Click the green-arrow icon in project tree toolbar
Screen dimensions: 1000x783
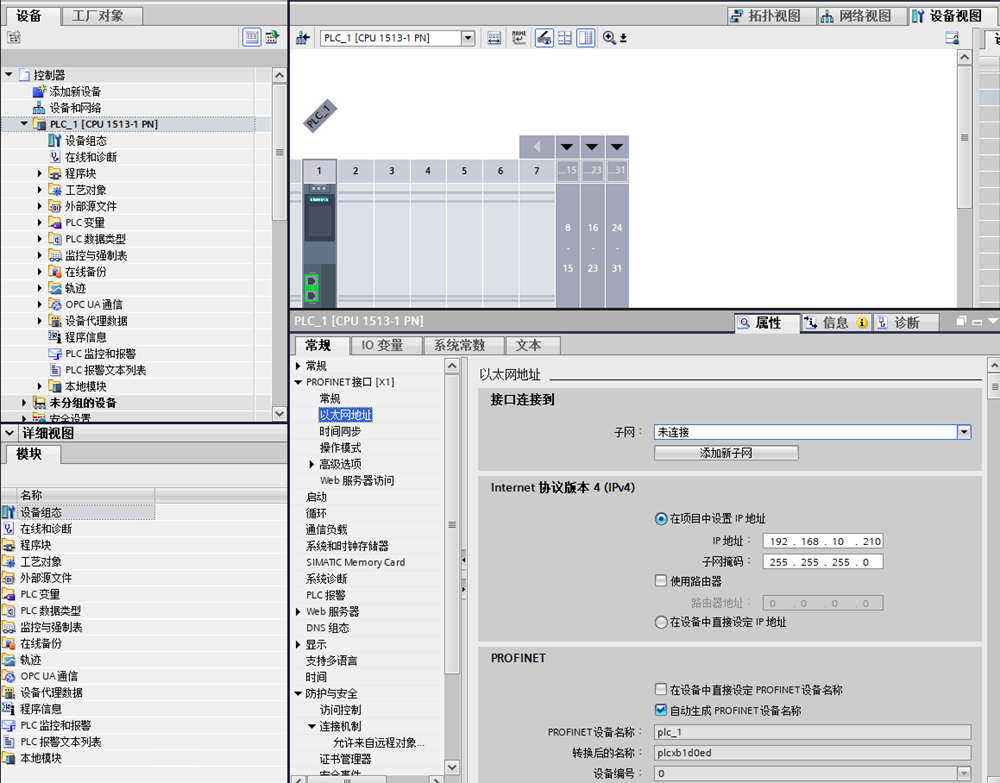272,37
